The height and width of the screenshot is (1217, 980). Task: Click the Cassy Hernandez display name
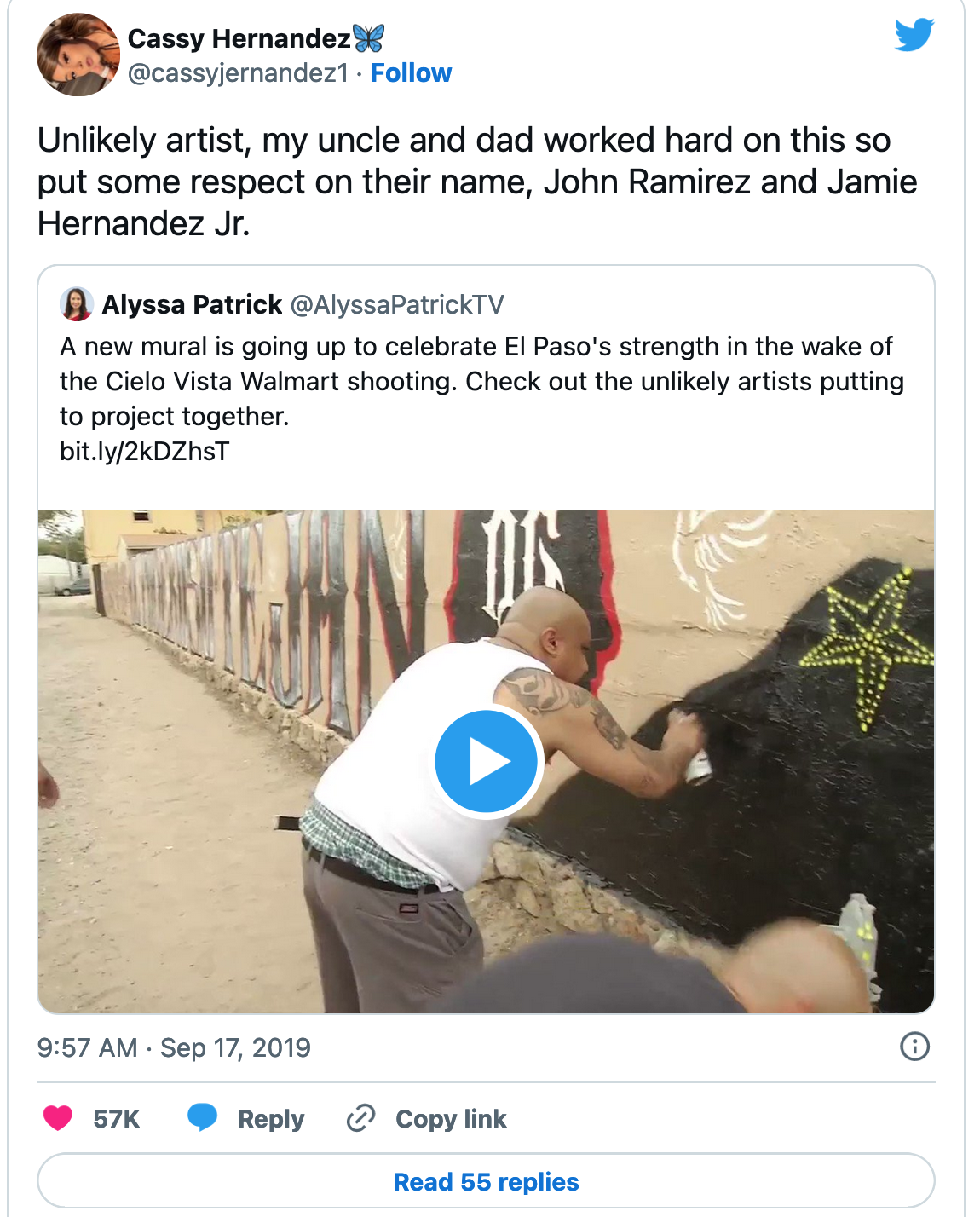239,38
